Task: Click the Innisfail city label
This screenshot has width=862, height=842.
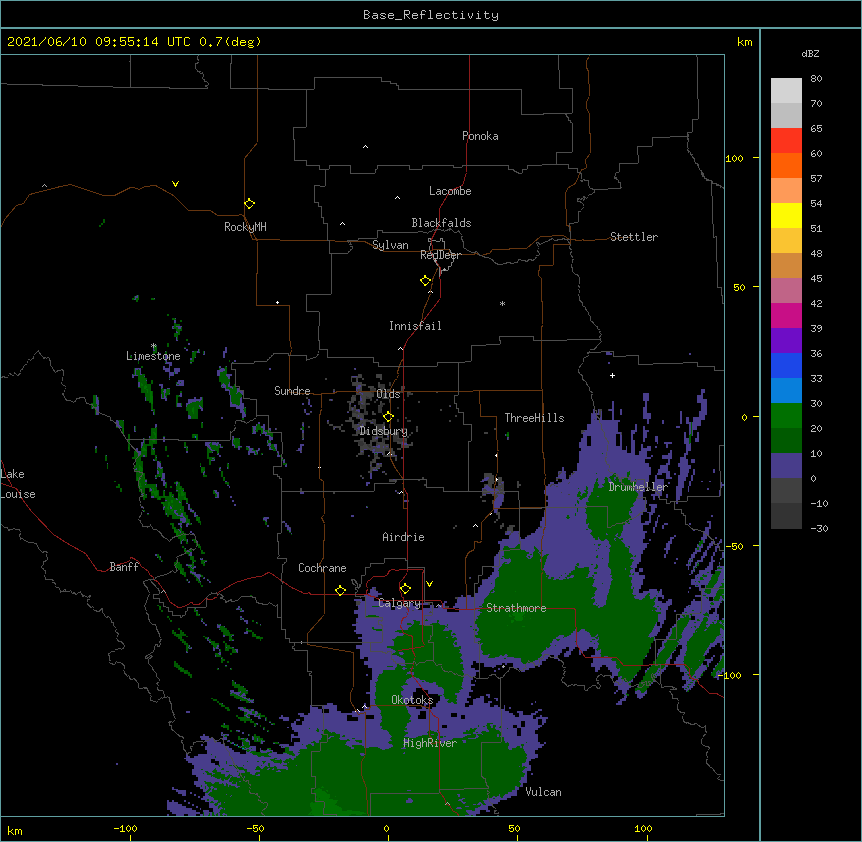Action: [415, 326]
